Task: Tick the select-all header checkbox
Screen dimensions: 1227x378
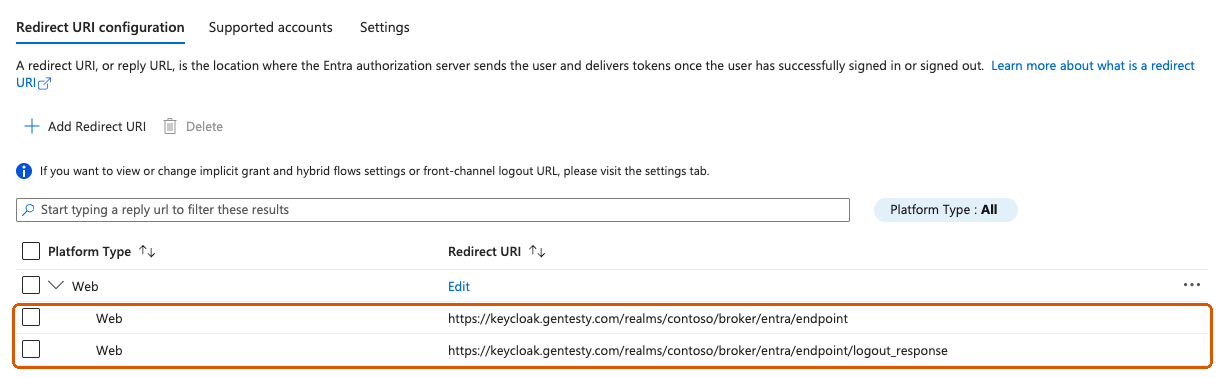Action: [31, 251]
